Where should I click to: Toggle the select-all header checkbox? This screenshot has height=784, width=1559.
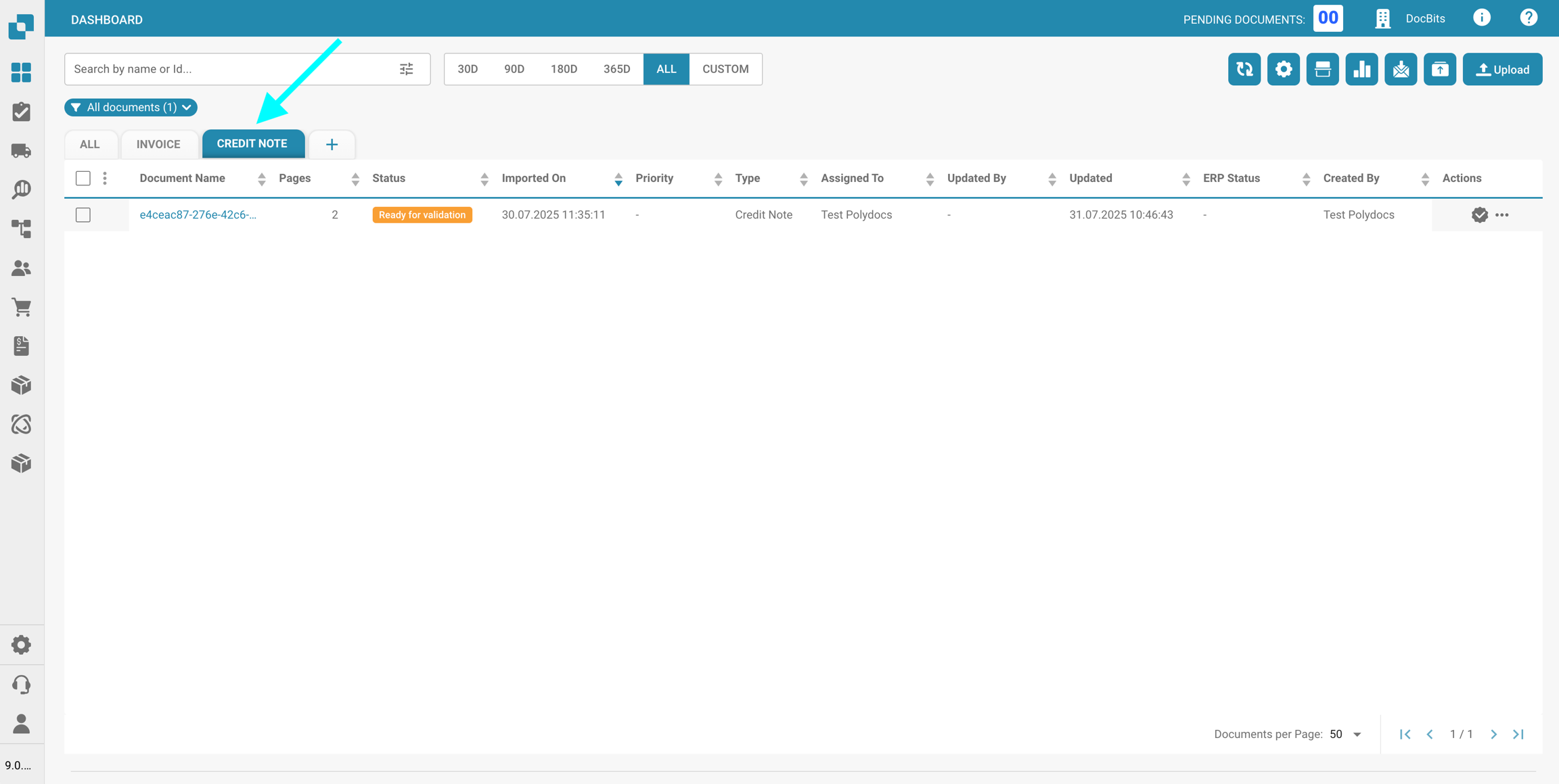click(x=83, y=178)
